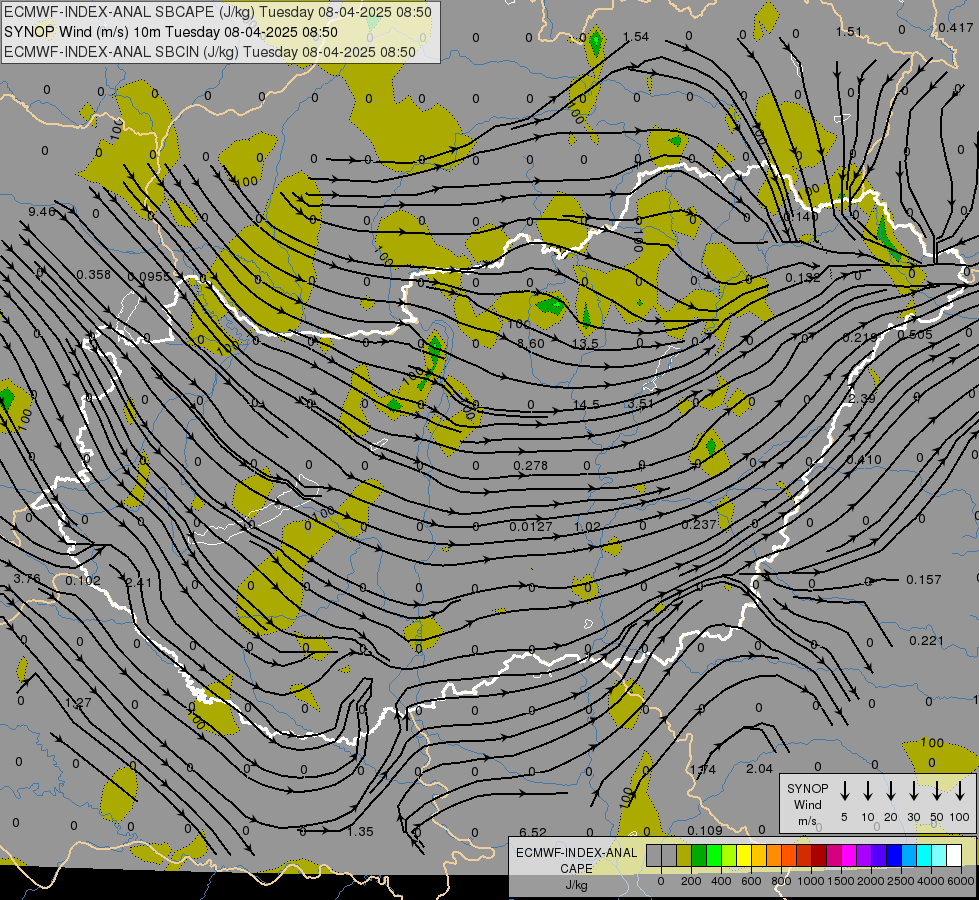Click the 1000 tick label in CAPE legend
Image resolution: width=979 pixels, height=900 pixels.
(x=810, y=881)
